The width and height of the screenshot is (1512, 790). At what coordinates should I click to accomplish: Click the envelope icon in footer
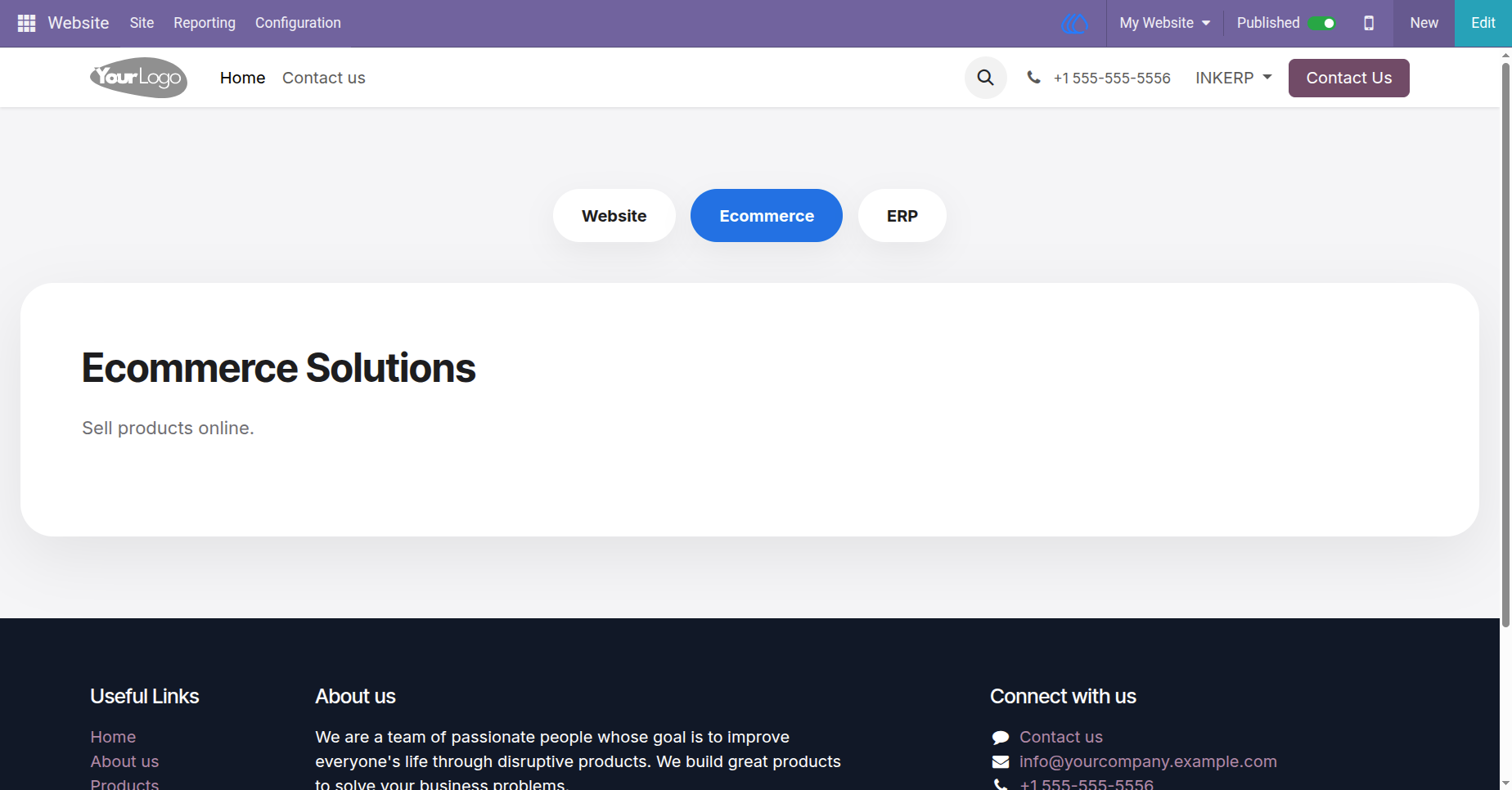(x=1000, y=762)
